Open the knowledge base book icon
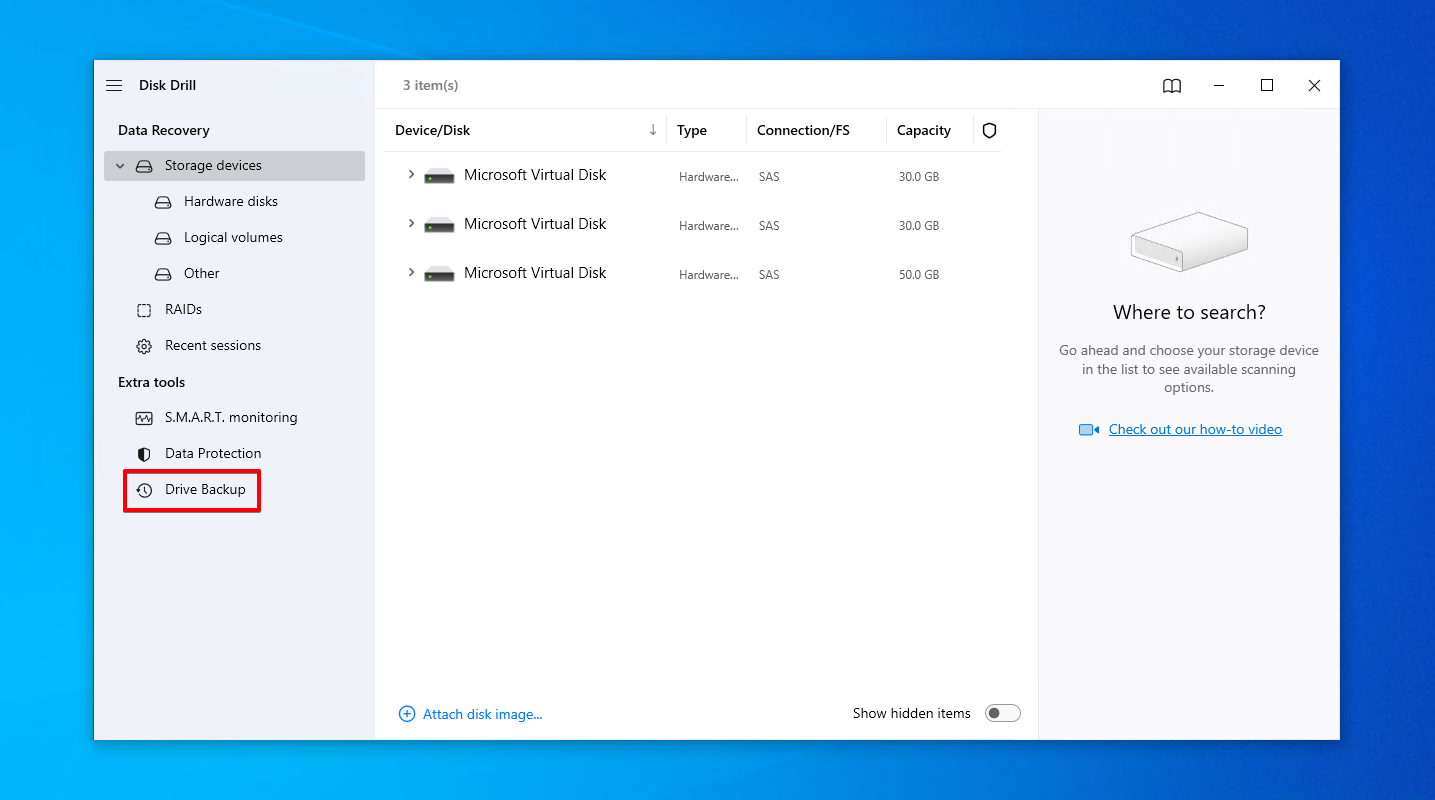The image size is (1435, 800). tap(1171, 85)
